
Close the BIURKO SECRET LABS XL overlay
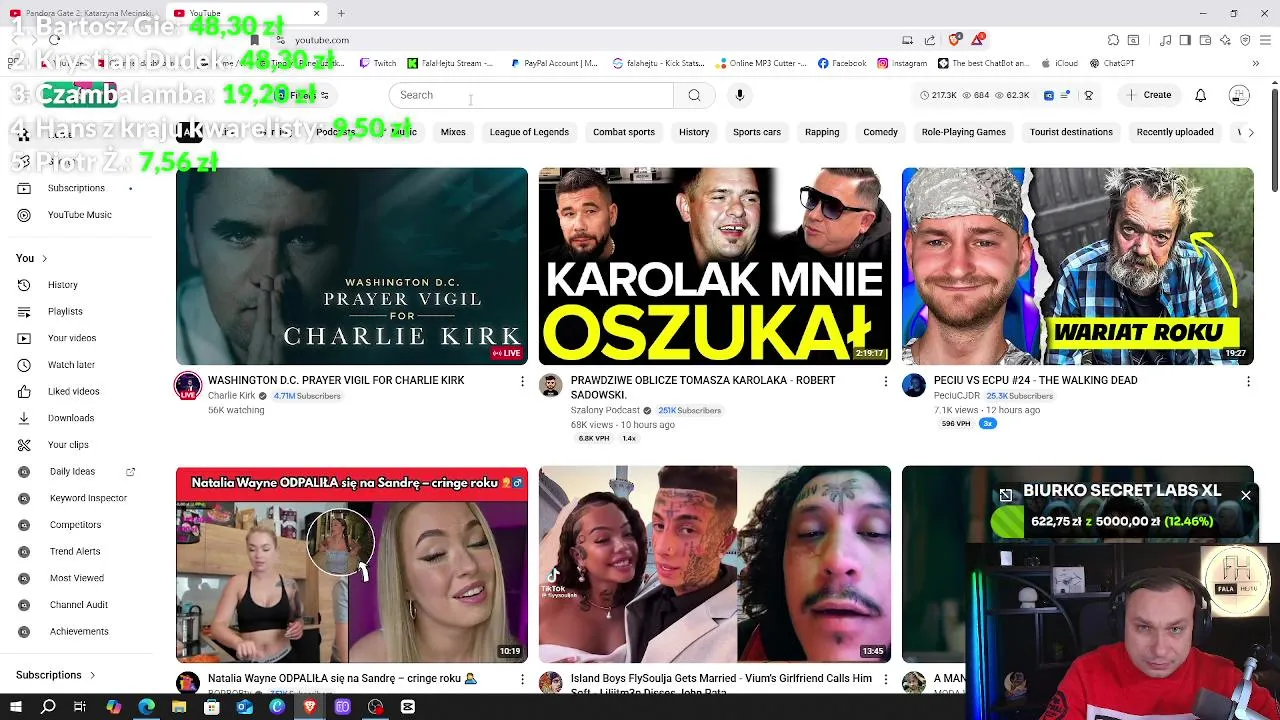pos(1246,496)
